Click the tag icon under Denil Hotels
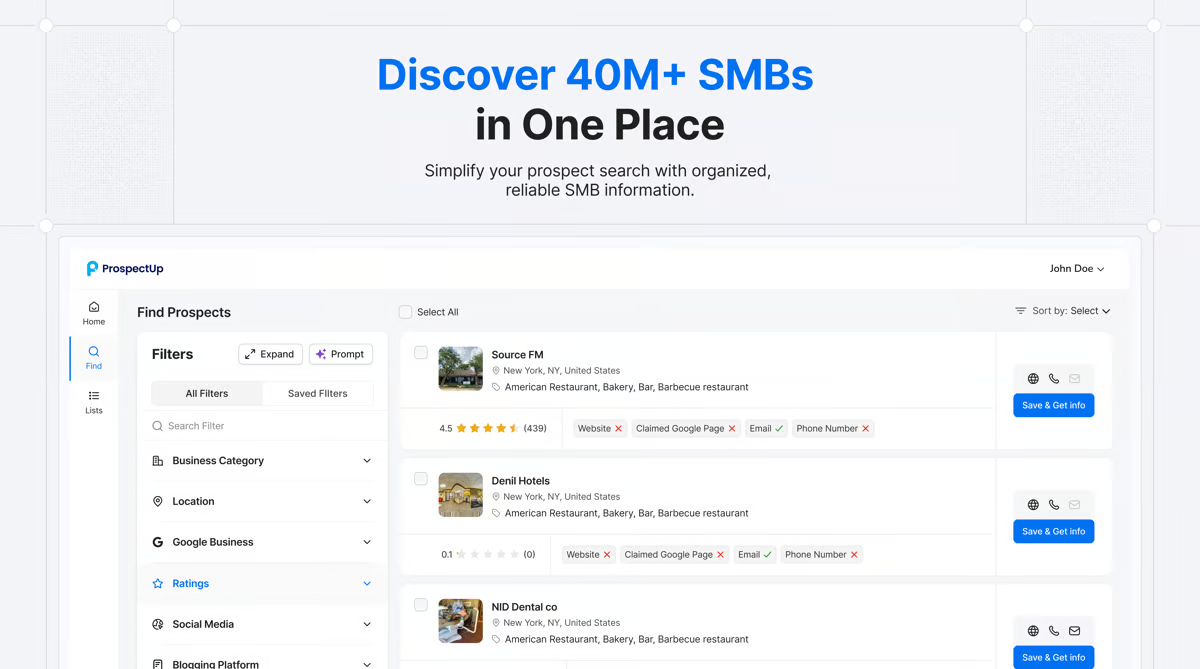 [x=496, y=513]
